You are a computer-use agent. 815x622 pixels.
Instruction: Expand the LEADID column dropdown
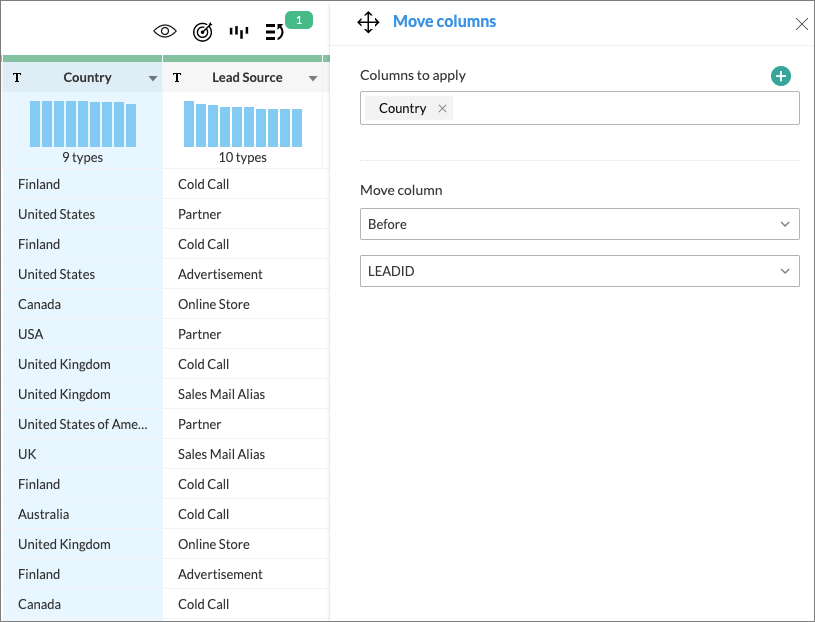click(579, 271)
